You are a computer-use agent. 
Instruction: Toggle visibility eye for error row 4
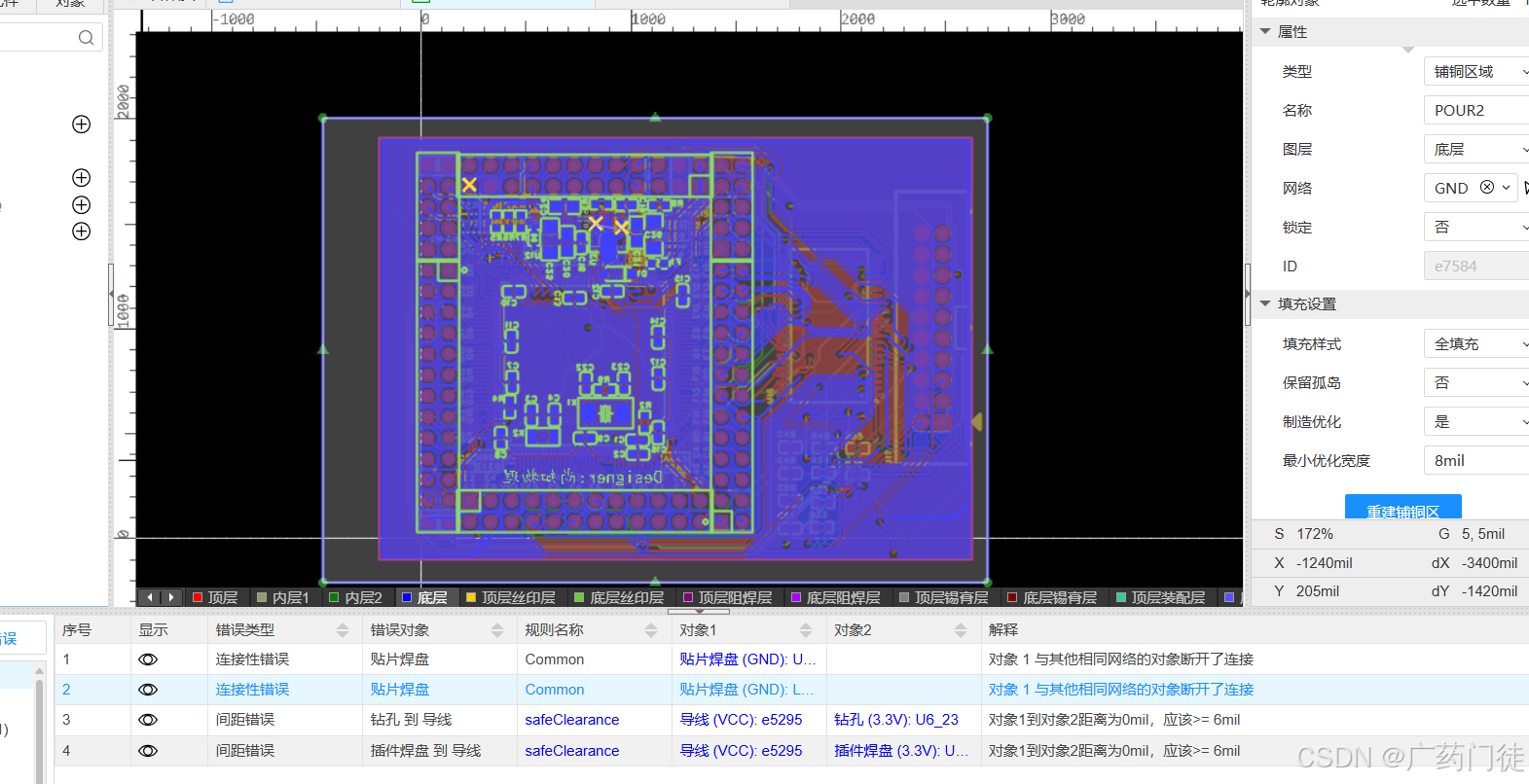(x=148, y=751)
